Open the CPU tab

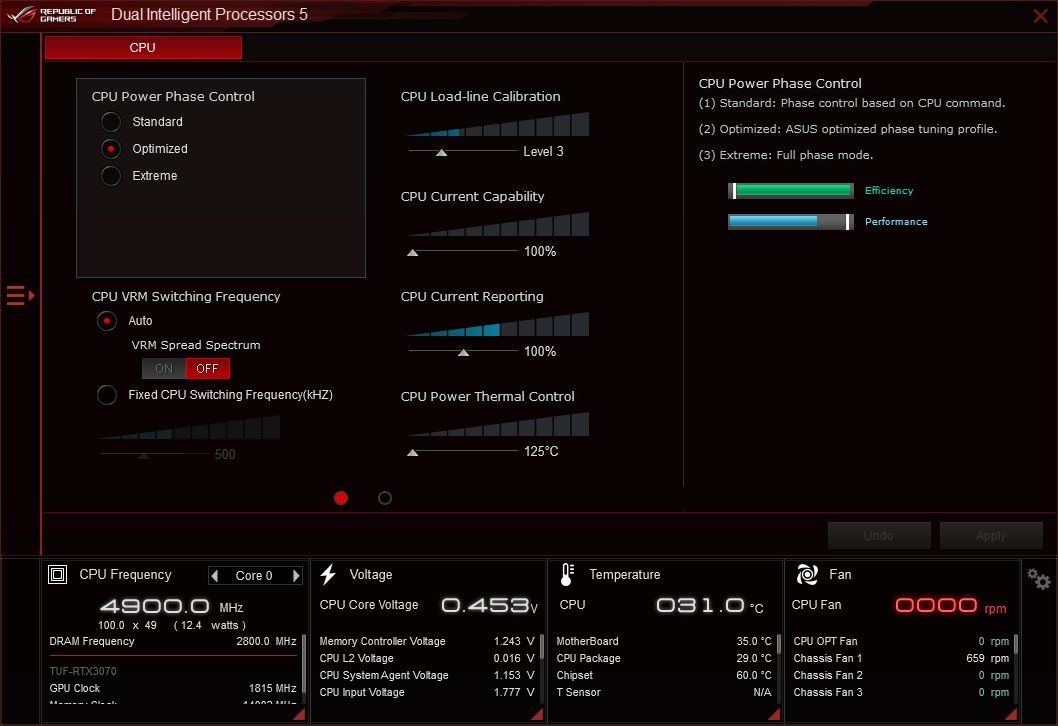pyautogui.click(x=143, y=48)
